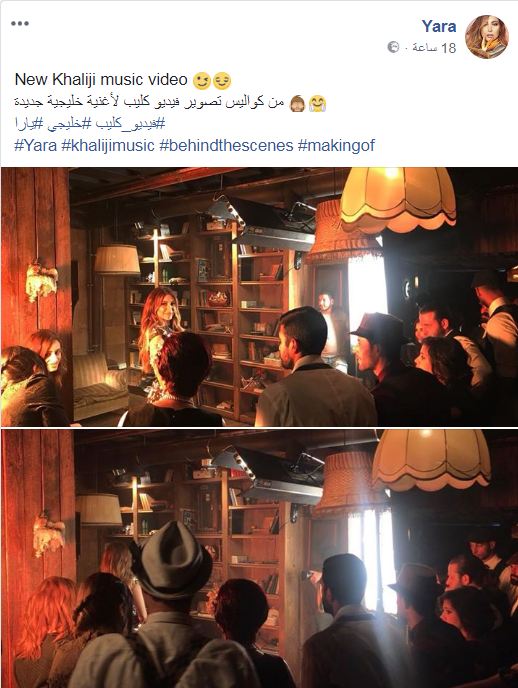
Task: Click the laughing with tears emoji
Action: [317, 104]
